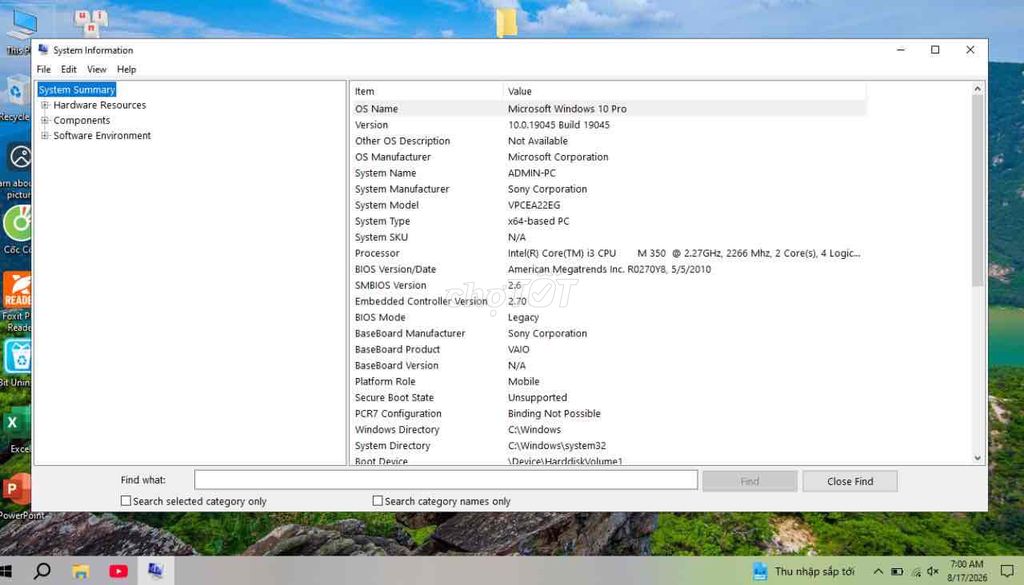Click the Find button

(750, 481)
